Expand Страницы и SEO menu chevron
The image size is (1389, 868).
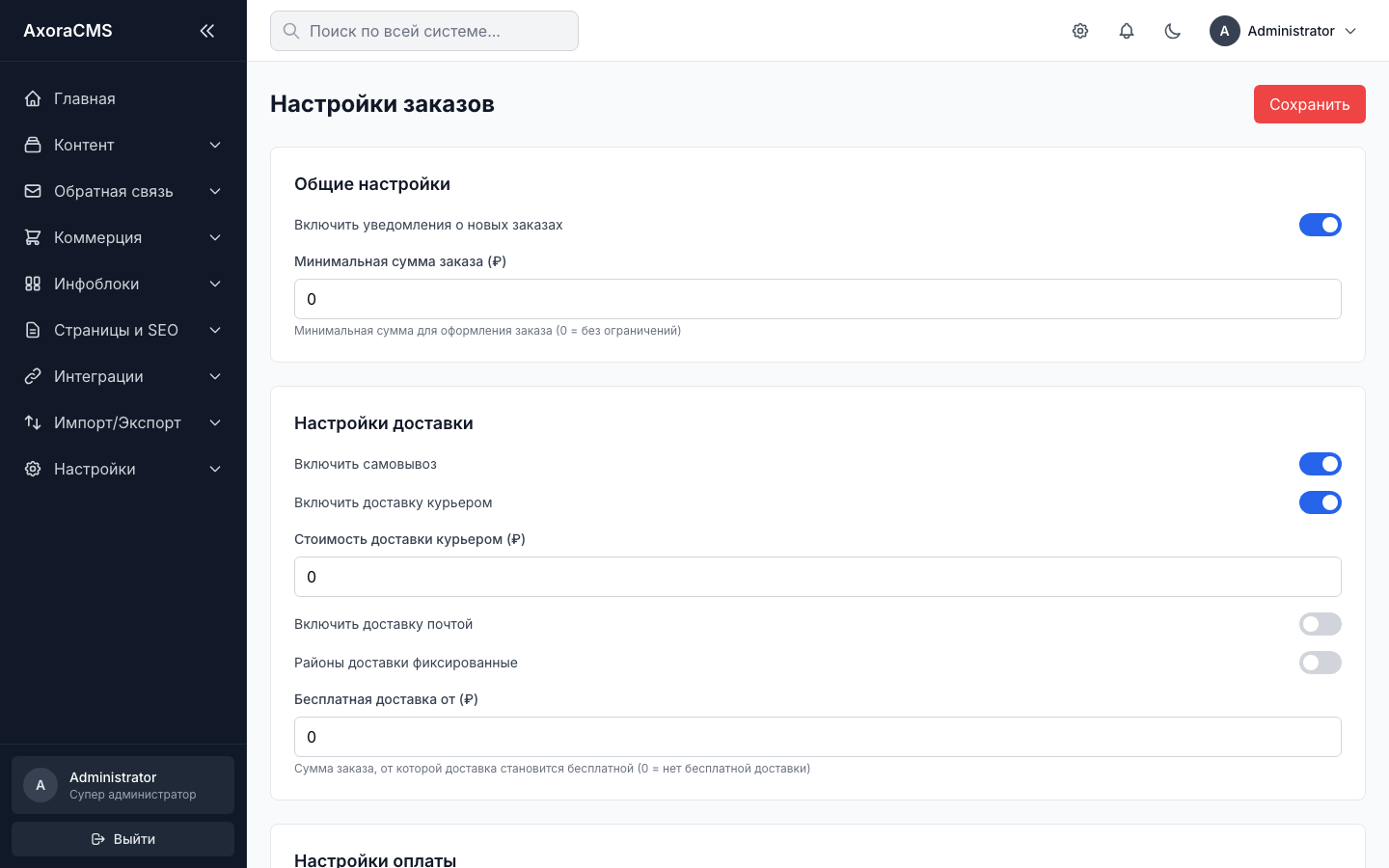click(215, 330)
